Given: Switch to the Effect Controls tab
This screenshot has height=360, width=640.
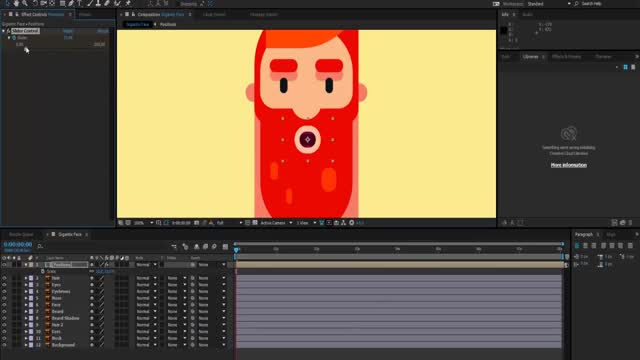Looking at the screenshot, I should [42, 14].
